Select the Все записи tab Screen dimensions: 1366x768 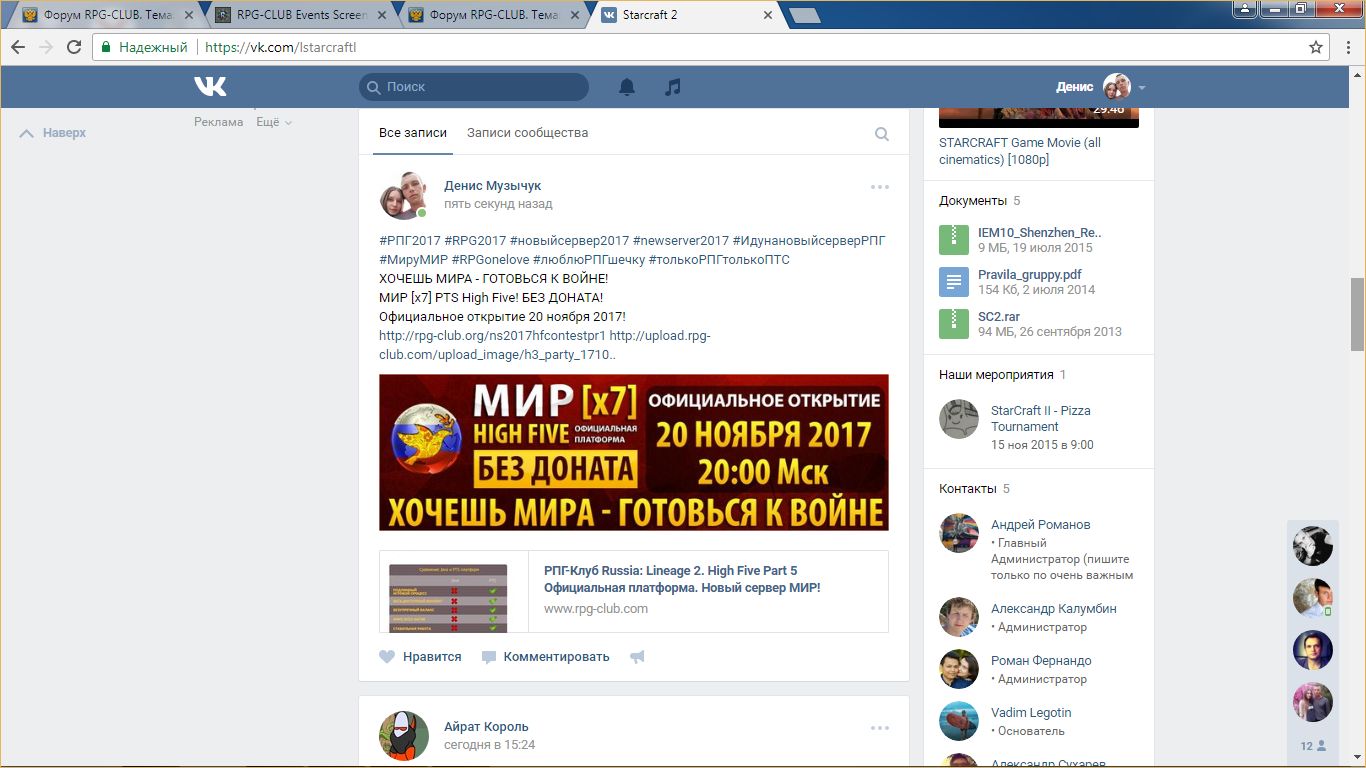point(412,133)
